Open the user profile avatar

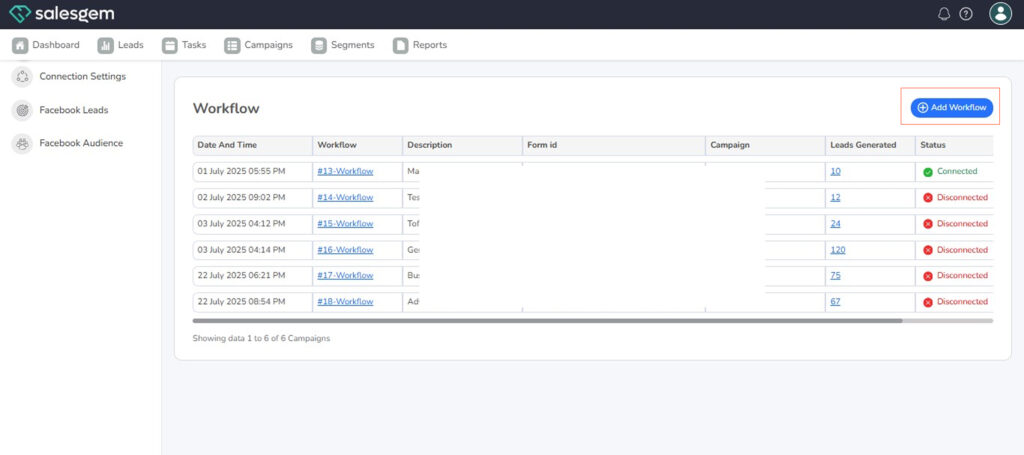tap(1000, 14)
